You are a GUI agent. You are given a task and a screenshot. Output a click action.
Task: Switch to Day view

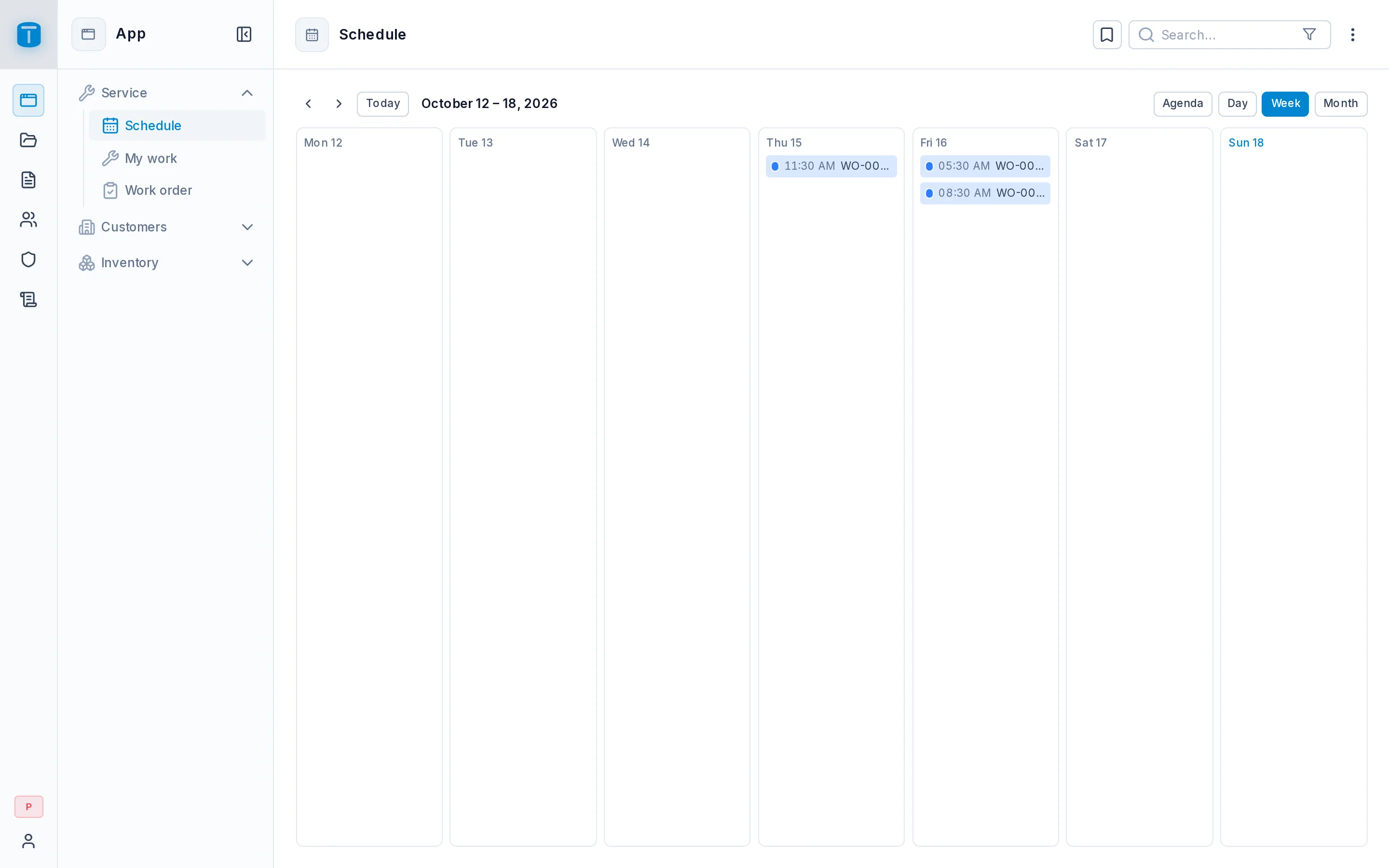(x=1237, y=104)
